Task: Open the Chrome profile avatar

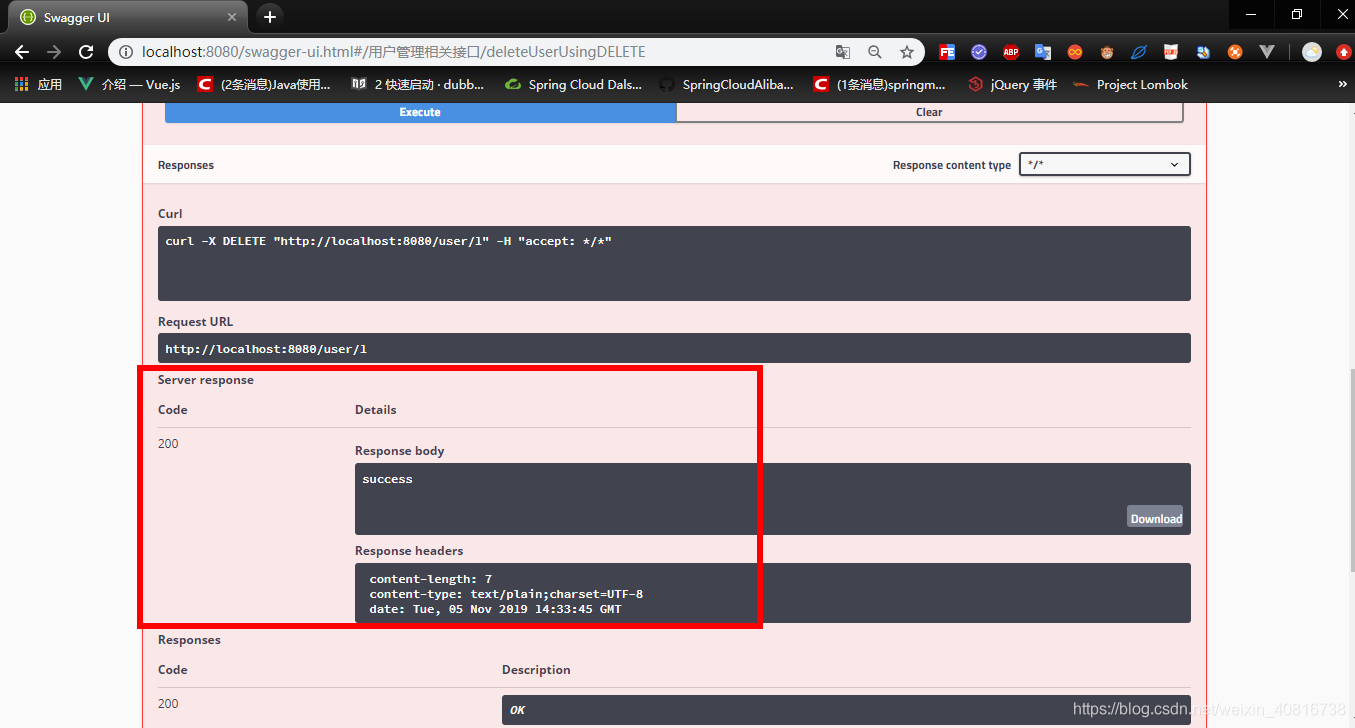Action: (x=1312, y=52)
